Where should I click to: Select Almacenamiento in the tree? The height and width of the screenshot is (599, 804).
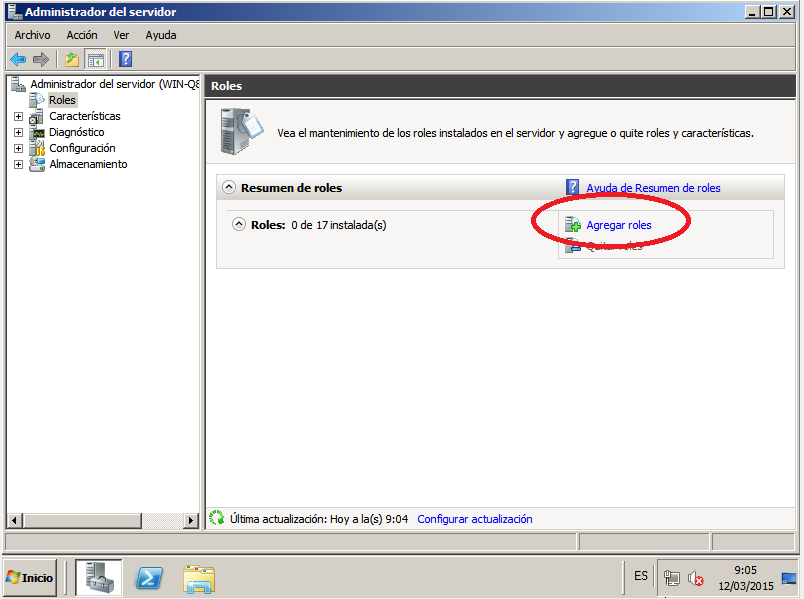pos(88,164)
